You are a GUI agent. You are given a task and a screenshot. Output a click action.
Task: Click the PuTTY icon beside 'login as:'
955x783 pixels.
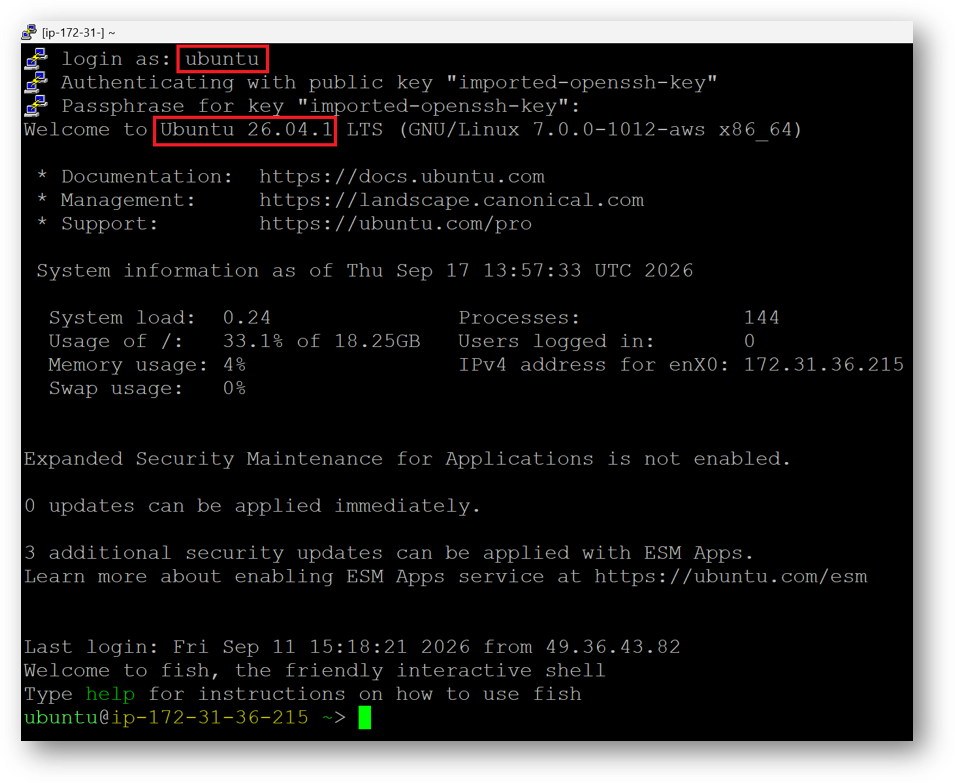pos(36,59)
